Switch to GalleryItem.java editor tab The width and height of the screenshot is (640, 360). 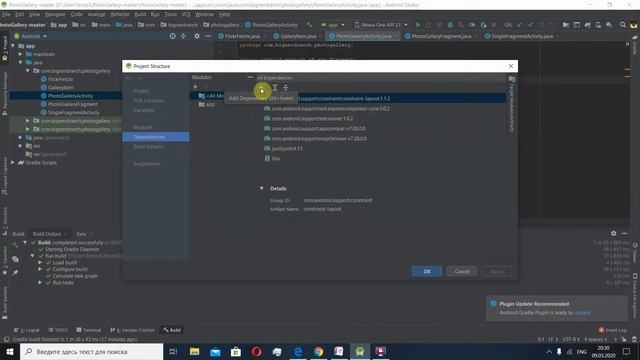coord(298,36)
